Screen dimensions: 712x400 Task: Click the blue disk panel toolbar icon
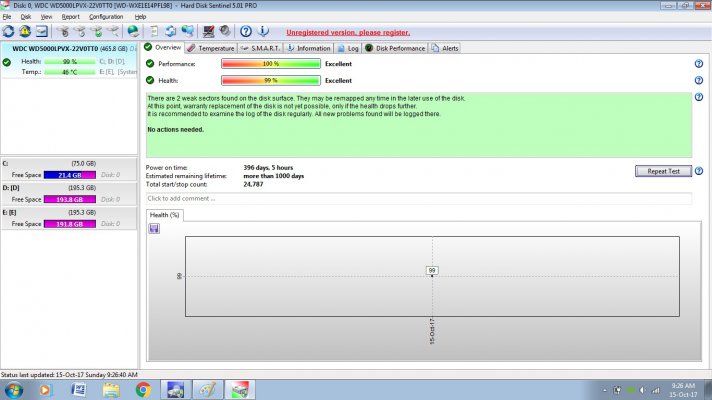click(42, 31)
